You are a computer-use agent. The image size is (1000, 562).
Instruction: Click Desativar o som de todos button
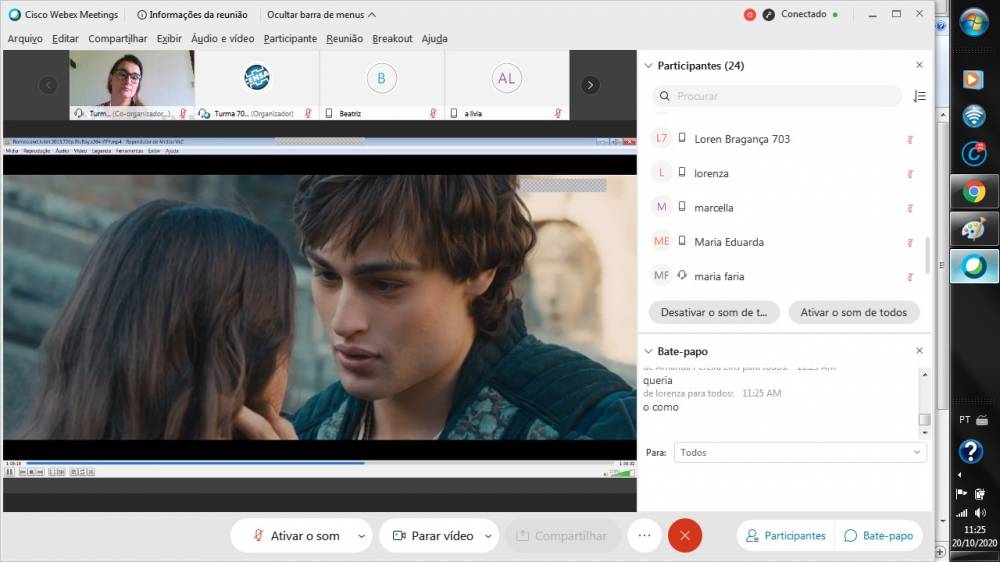pyautogui.click(x=714, y=312)
